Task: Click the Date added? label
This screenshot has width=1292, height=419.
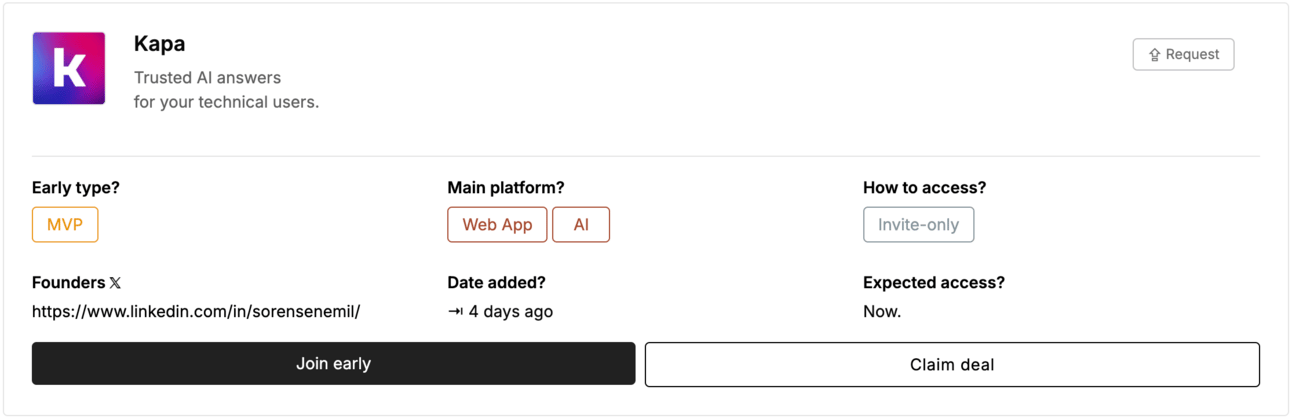Action: (497, 283)
